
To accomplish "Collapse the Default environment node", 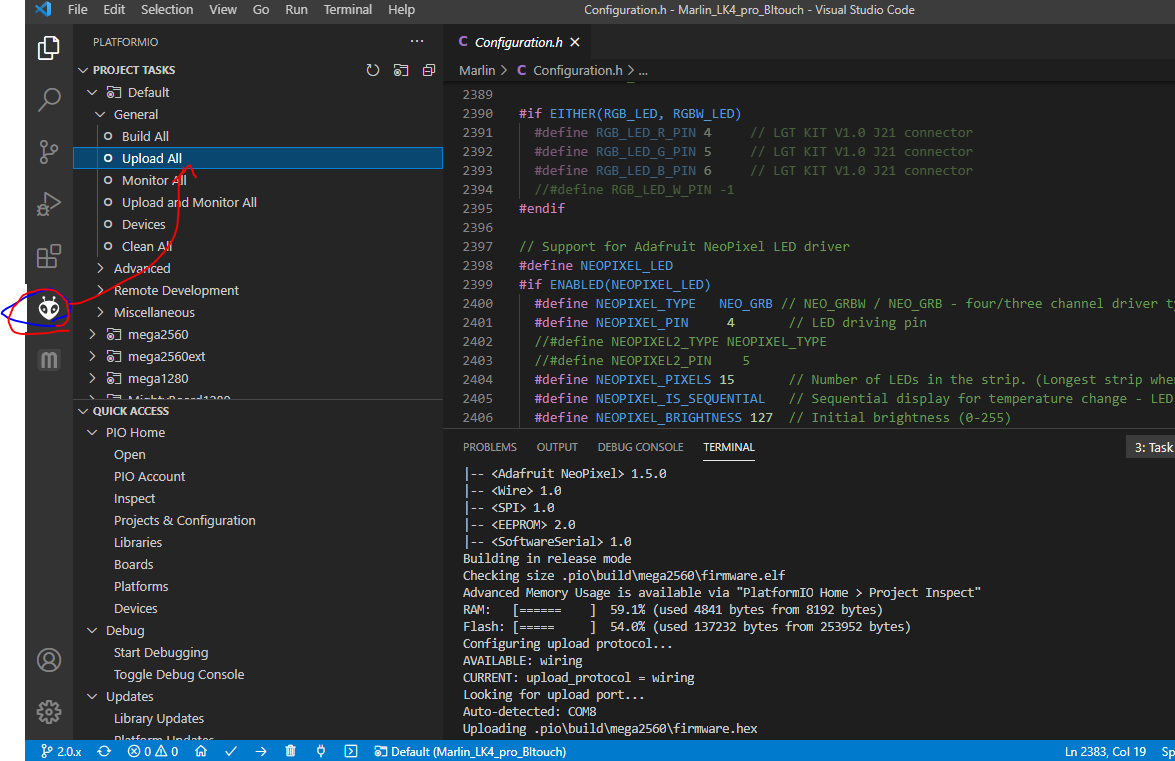I will [x=92, y=92].
